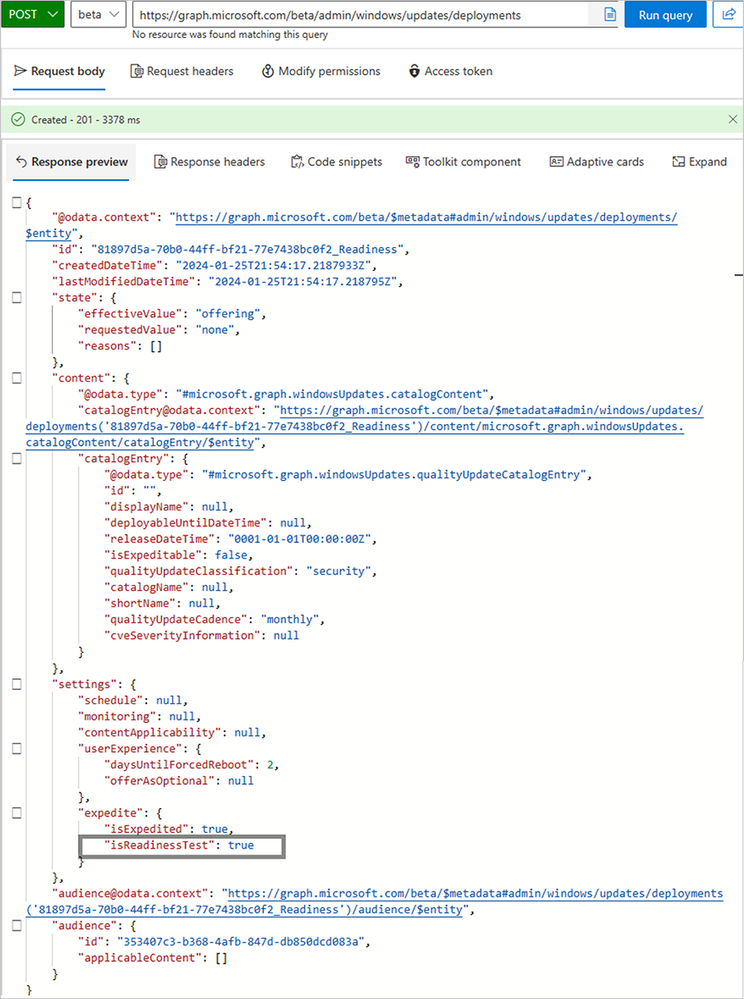The height and width of the screenshot is (999, 744).
Task: Open the POST method dropdown
Action: pos(32,14)
